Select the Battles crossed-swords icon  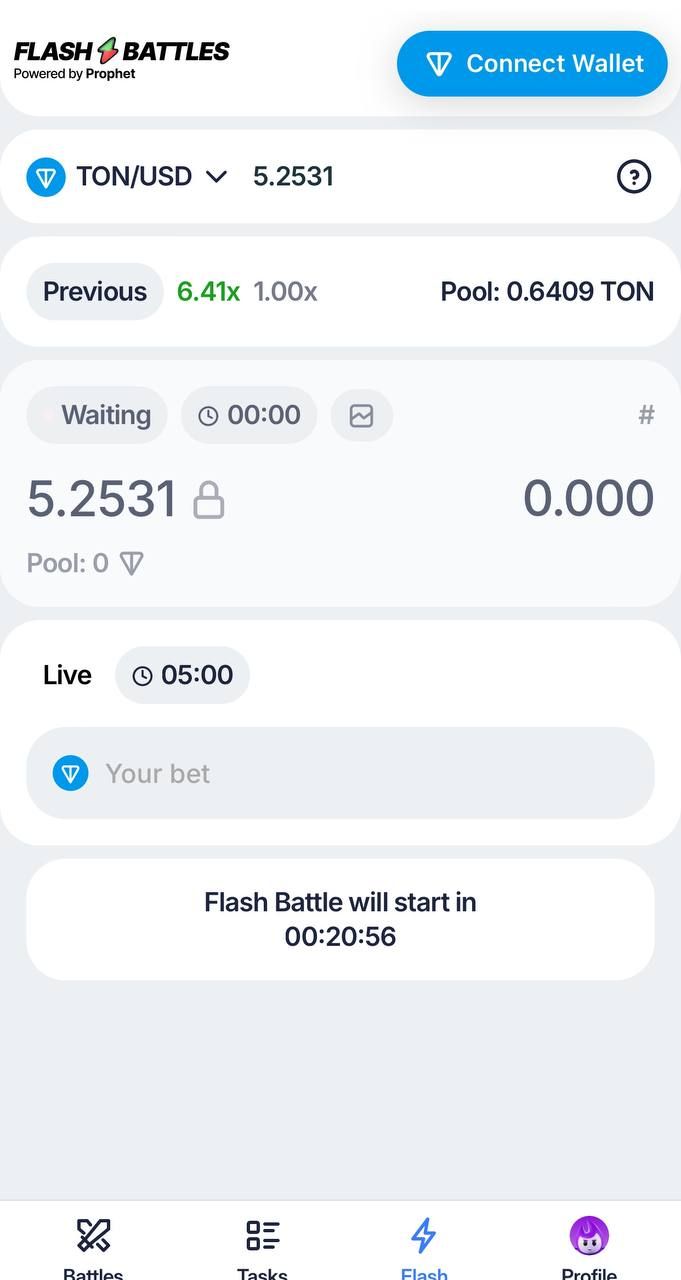tap(92, 1235)
